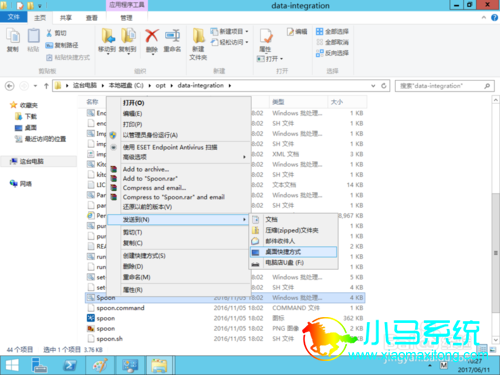Click the Refresh icon in the address bar
Screen dimensions: 500x375
tap(384, 86)
